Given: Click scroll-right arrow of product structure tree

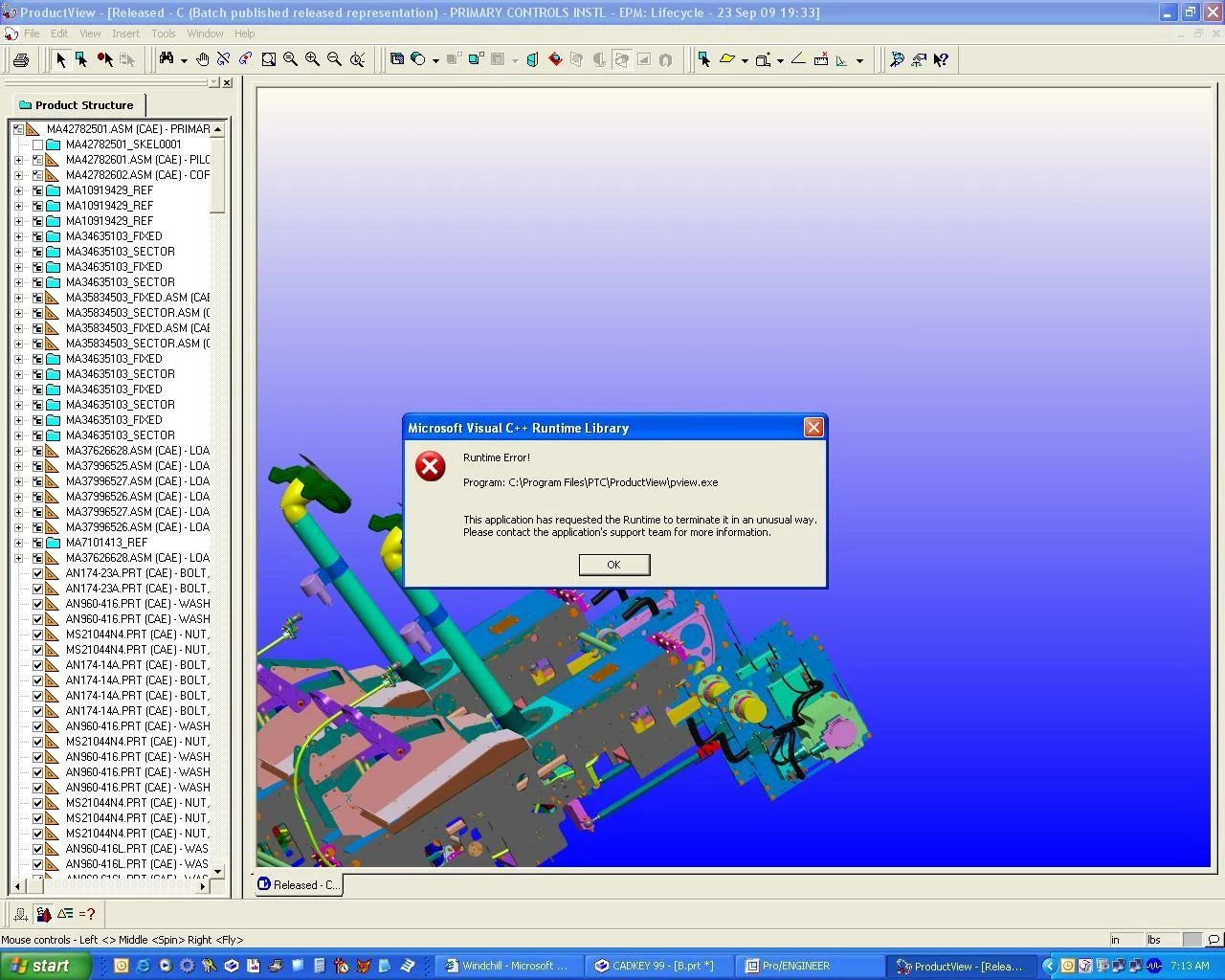Looking at the screenshot, I should coord(202,887).
